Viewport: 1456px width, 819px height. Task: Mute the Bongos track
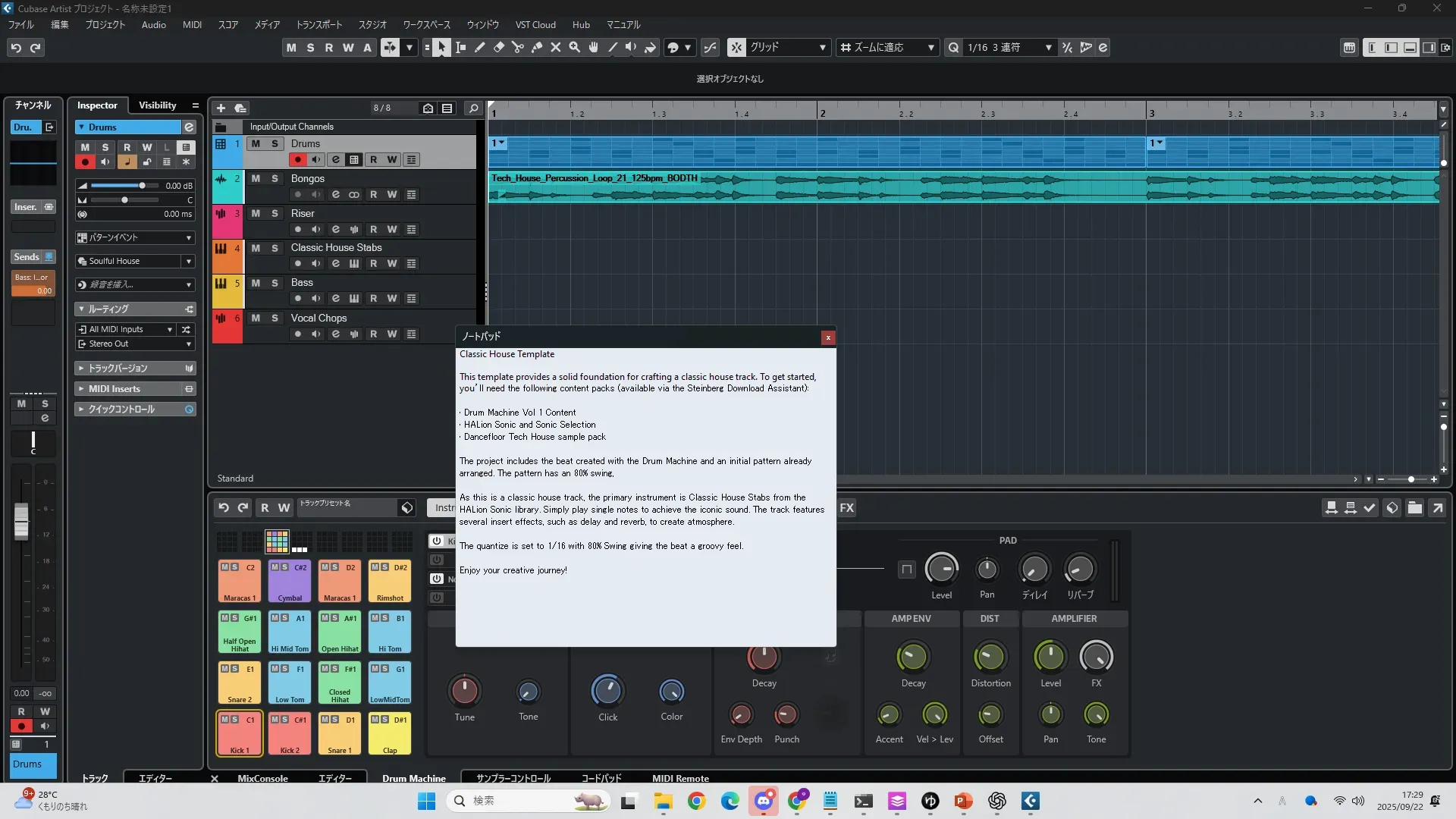click(256, 178)
